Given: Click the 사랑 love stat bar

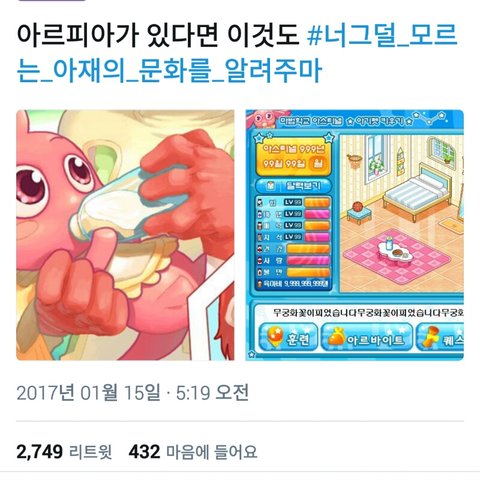Looking at the screenshot, I should click(x=308, y=261).
